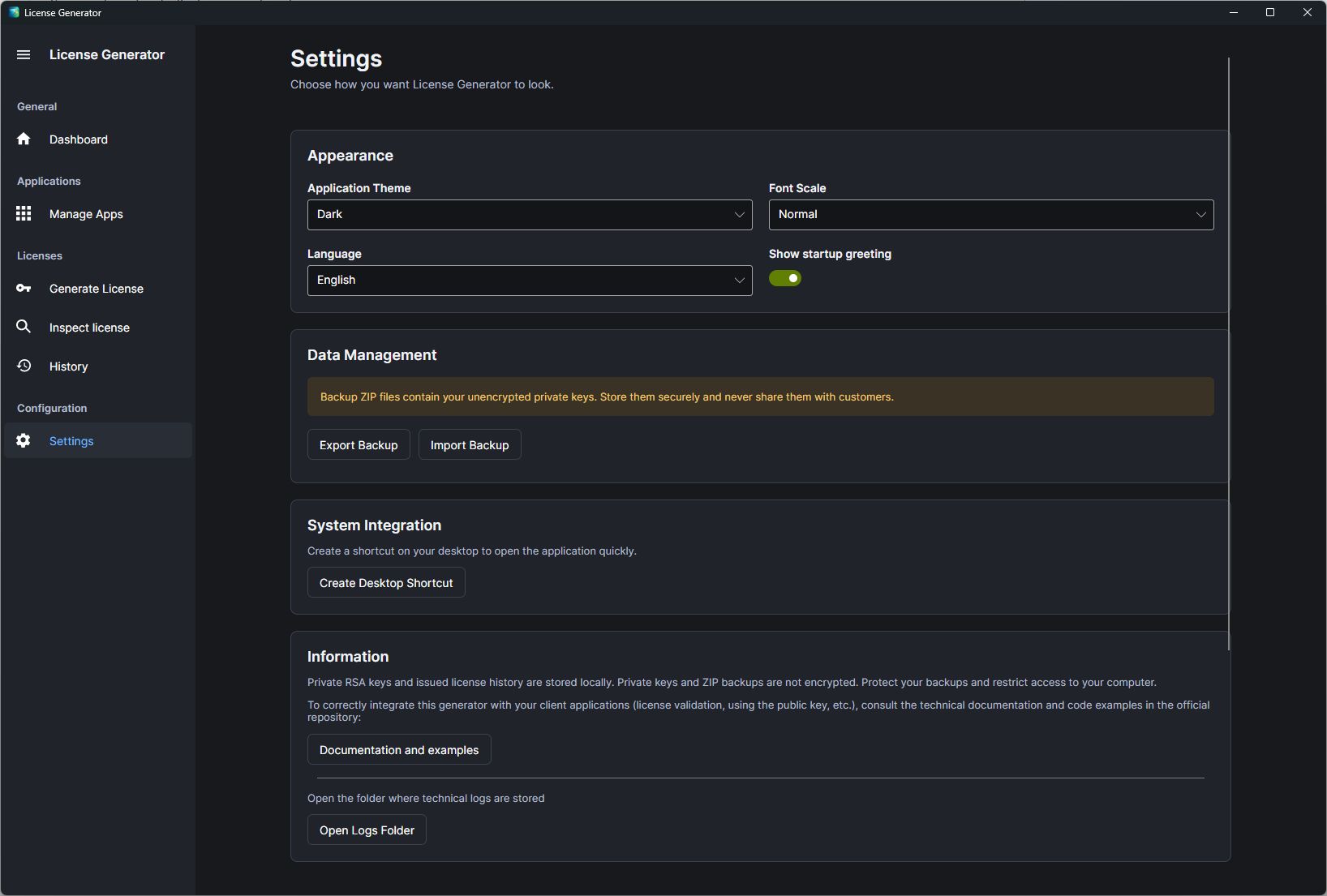1327x896 pixels.
Task: Click the Appearance section heading
Action: pos(350,156)
